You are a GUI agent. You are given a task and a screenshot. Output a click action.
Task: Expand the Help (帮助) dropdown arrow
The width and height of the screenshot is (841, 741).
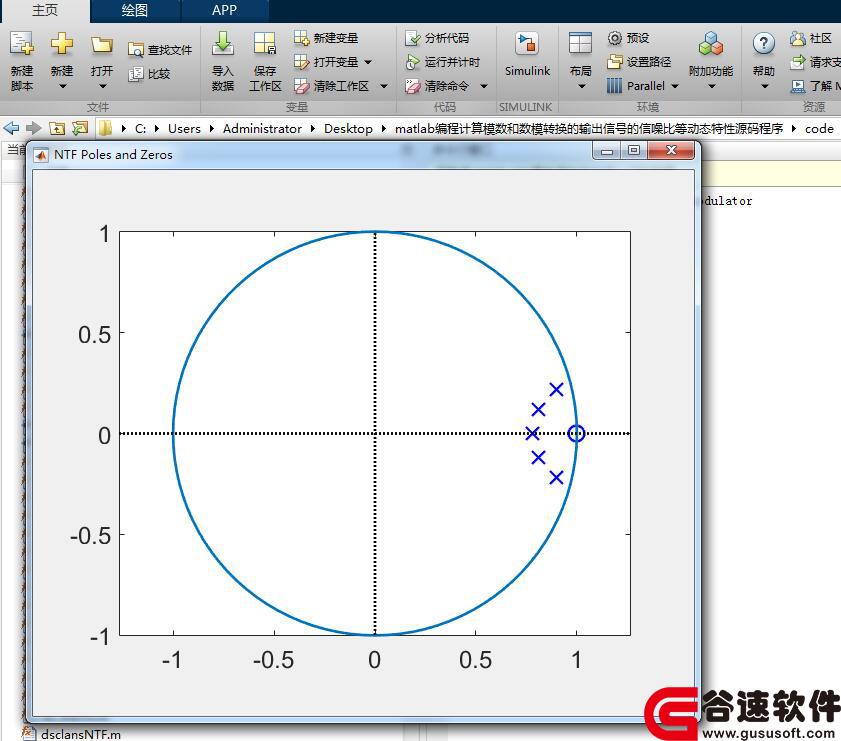coord(764,86)
